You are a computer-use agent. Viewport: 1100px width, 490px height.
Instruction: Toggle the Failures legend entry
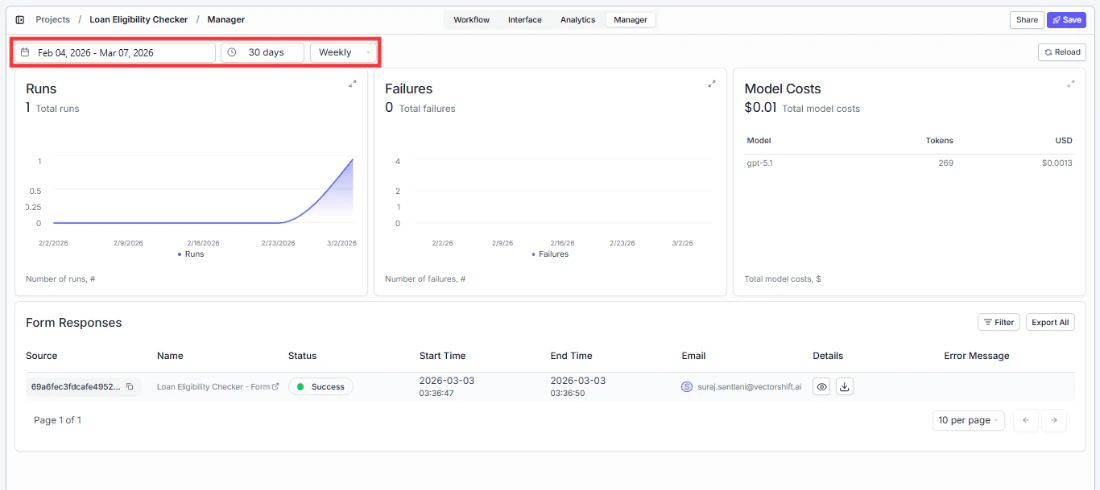point(550,254)
